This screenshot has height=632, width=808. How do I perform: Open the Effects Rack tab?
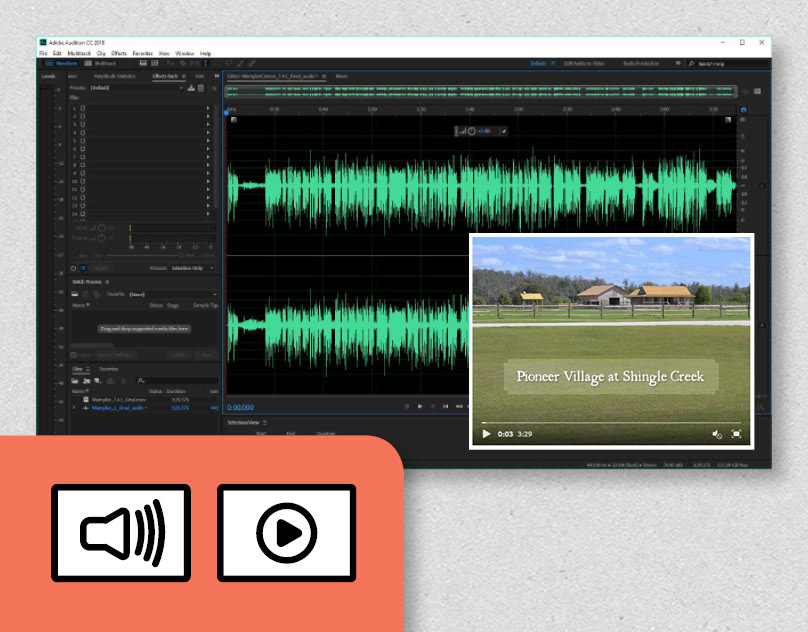pos(165,76)
